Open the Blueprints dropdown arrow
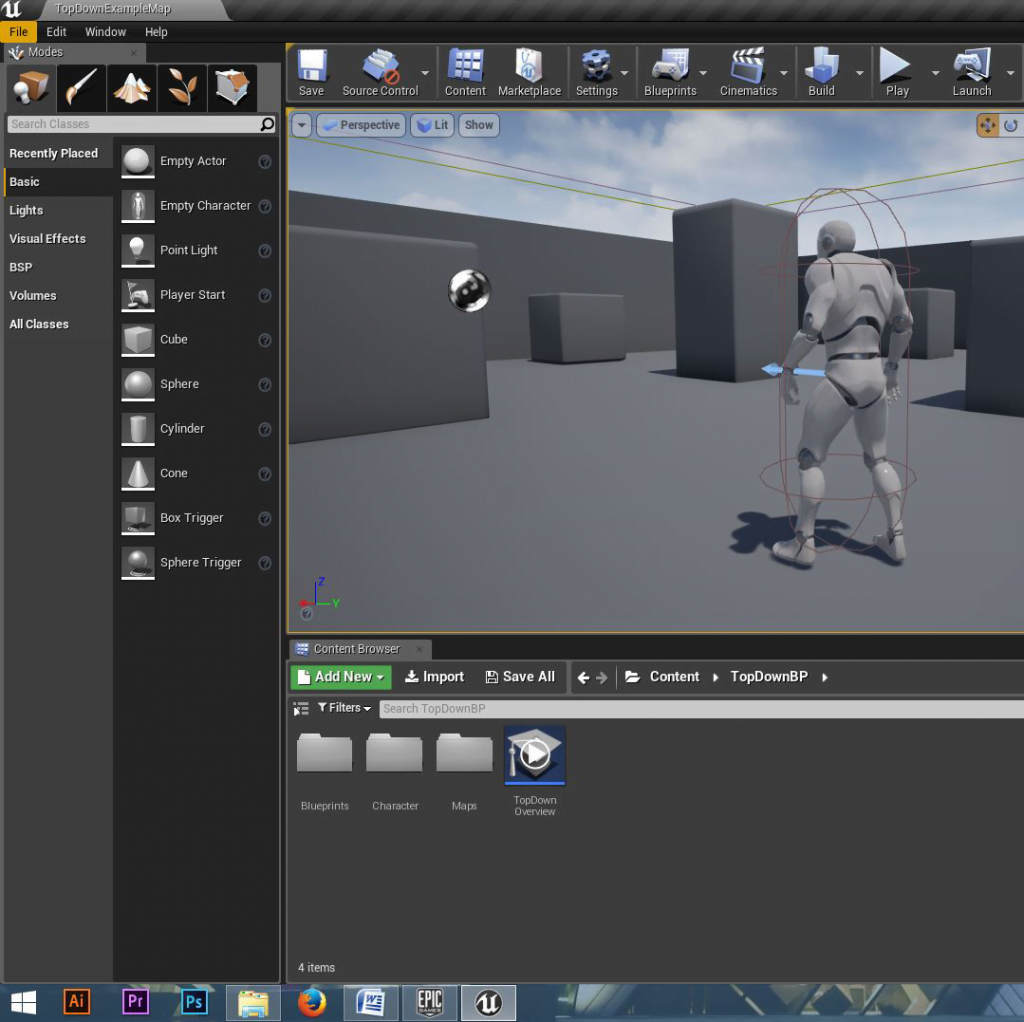Viewport: 1024px width, 1022px height. 703,73
